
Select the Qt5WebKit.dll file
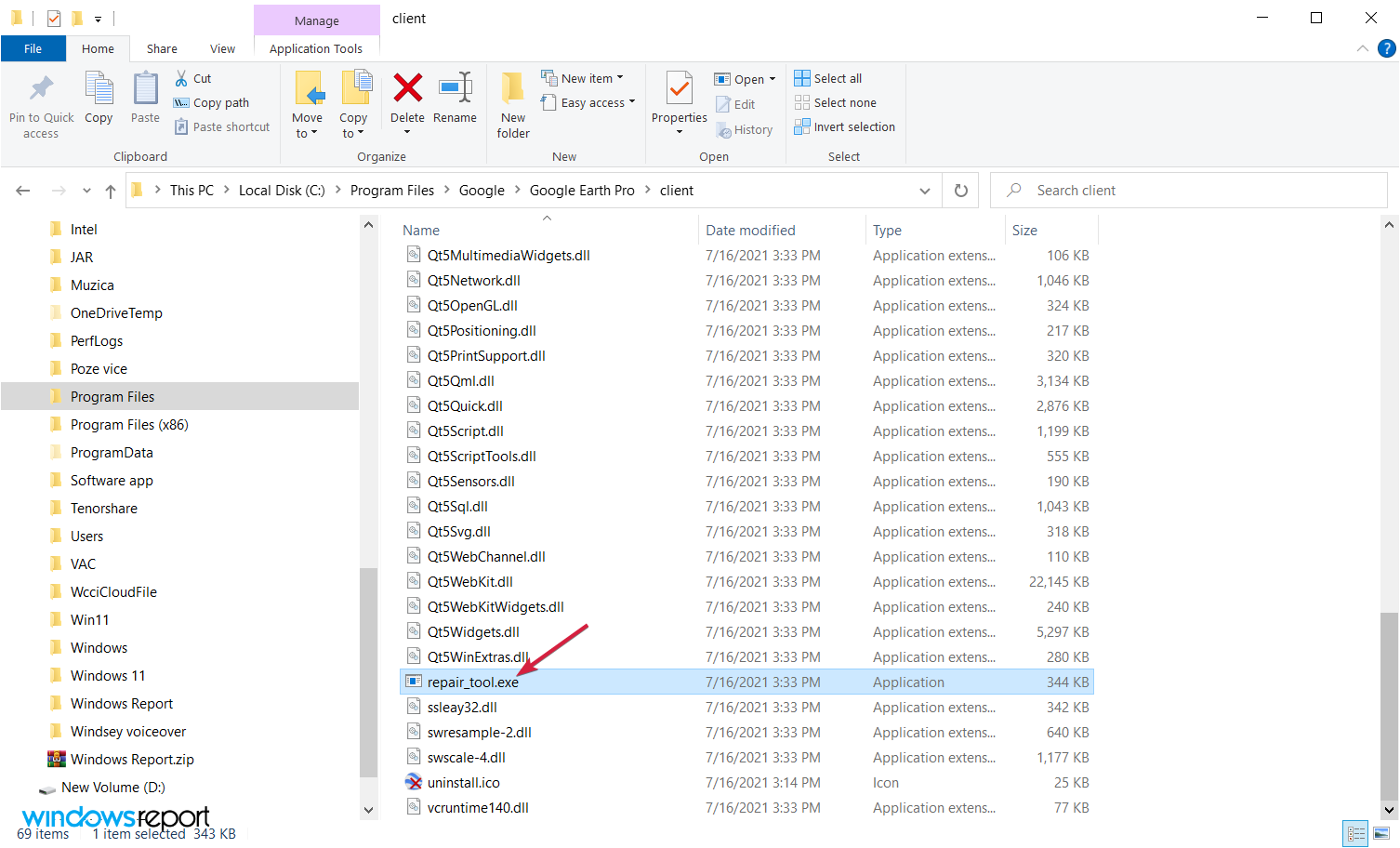click(469, 582)
